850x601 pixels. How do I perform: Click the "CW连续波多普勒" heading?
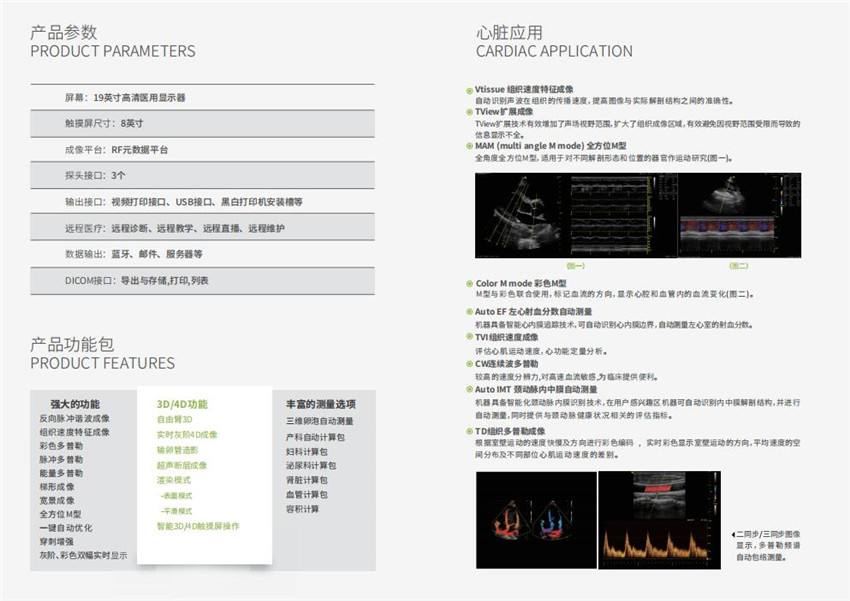click(x=507, y=364)
